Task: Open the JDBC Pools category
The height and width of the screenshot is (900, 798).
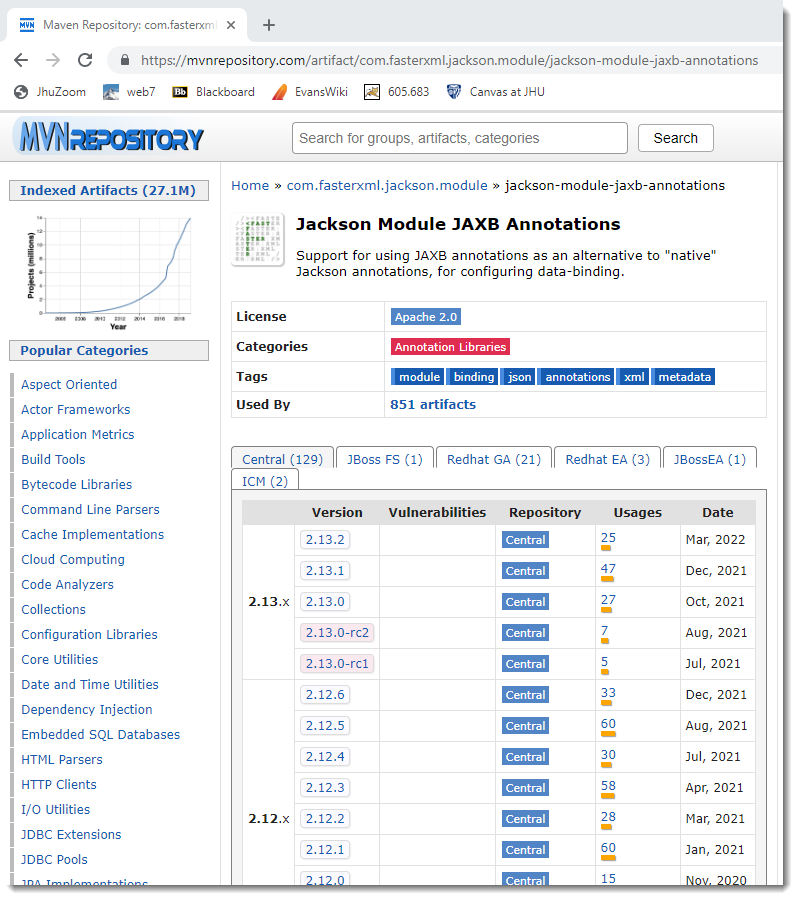Action: pos(55,860)
